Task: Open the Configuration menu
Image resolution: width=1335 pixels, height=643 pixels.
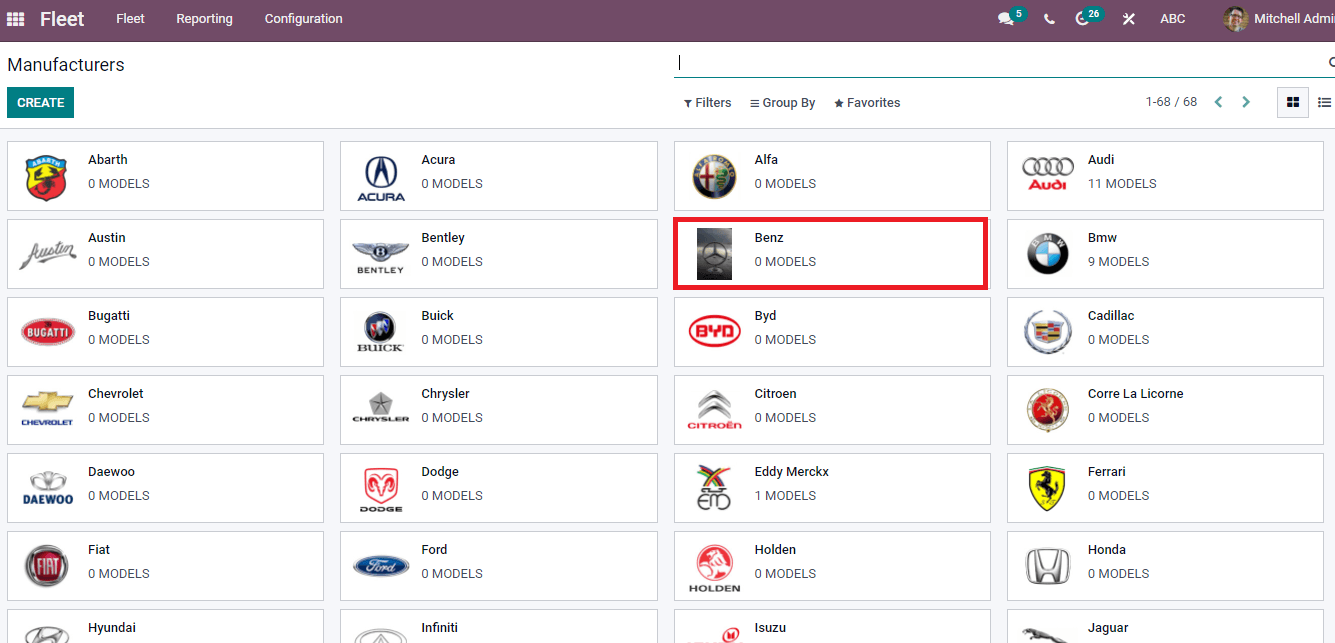Action: point(303,19)
